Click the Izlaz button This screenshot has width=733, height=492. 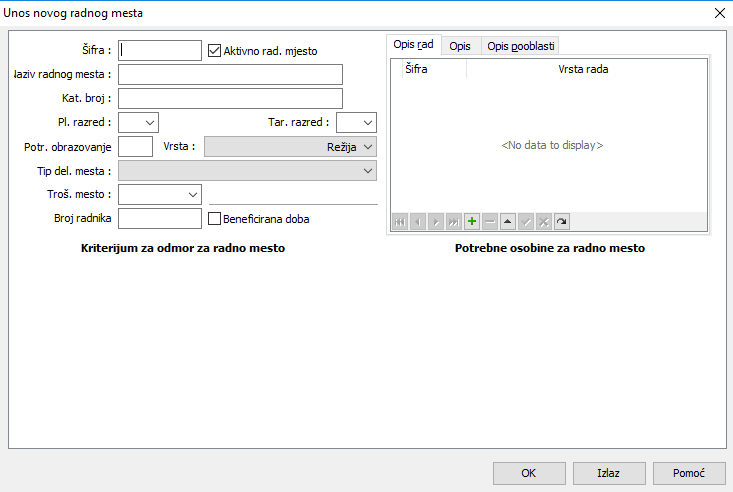coord(608,473)
